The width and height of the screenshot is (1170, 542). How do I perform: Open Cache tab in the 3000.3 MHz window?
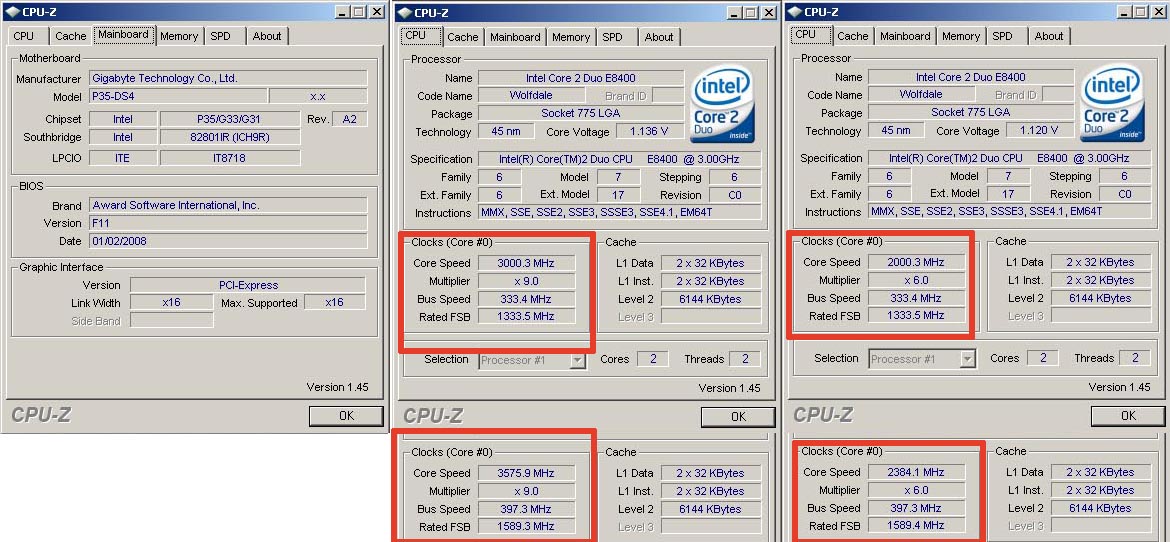(463, 37)
